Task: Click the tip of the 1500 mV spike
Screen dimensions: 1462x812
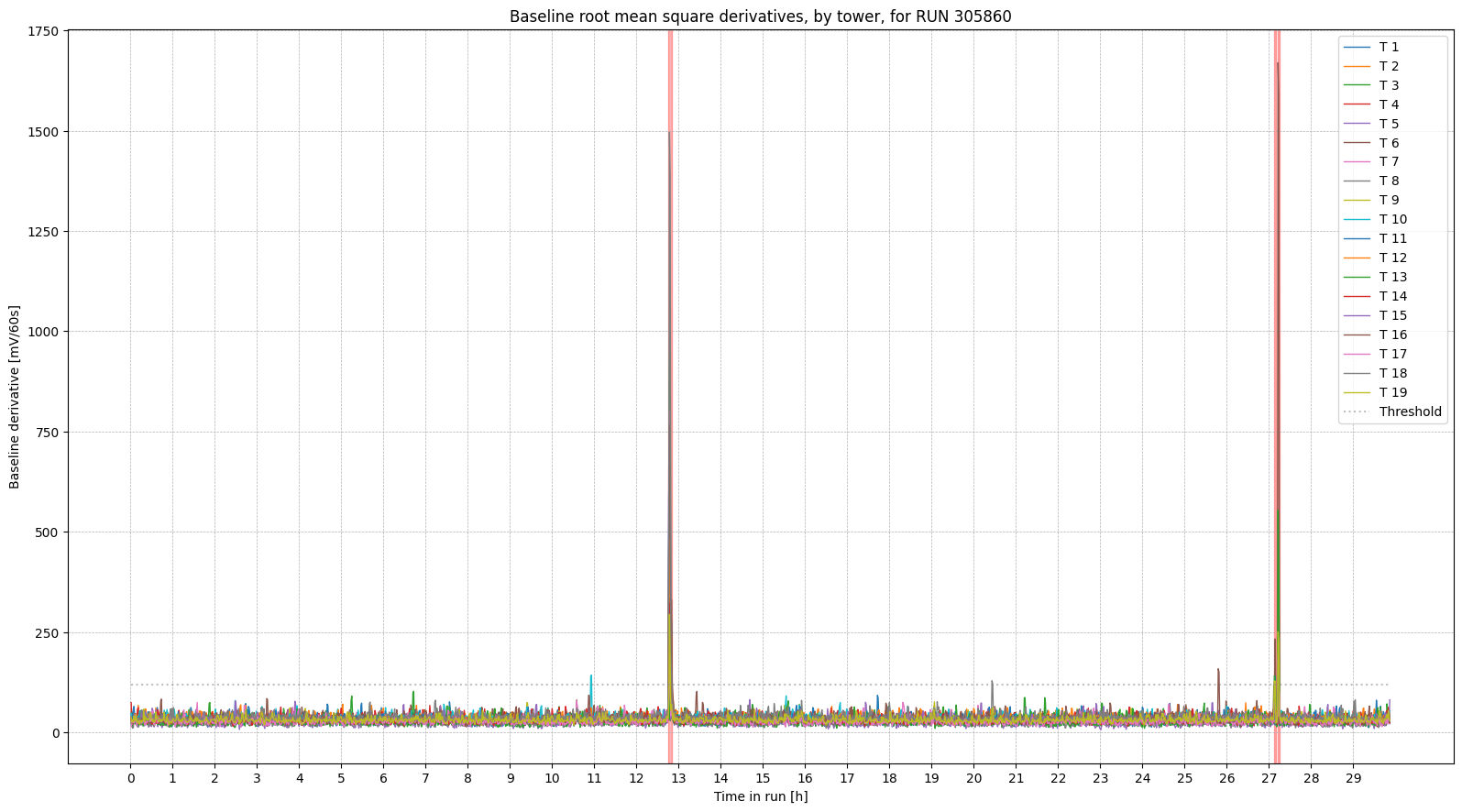Action: pos(669,133)
